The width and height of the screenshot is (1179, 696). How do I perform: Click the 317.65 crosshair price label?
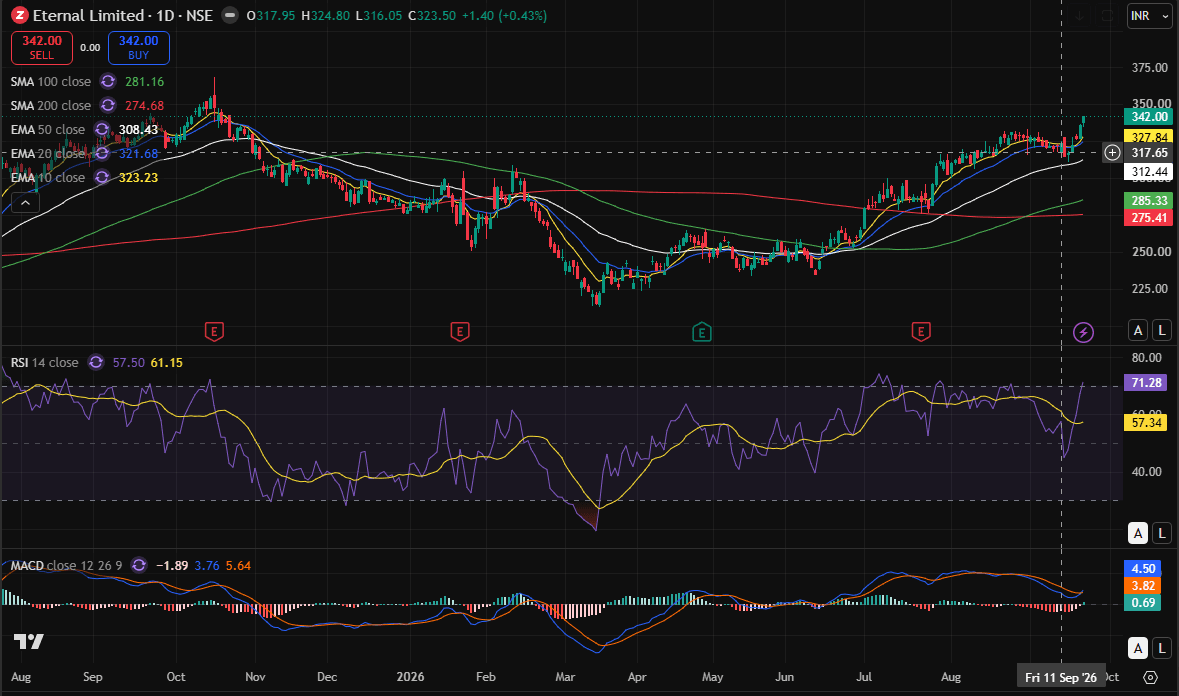pyautogui.click(x=1148, y=153)
